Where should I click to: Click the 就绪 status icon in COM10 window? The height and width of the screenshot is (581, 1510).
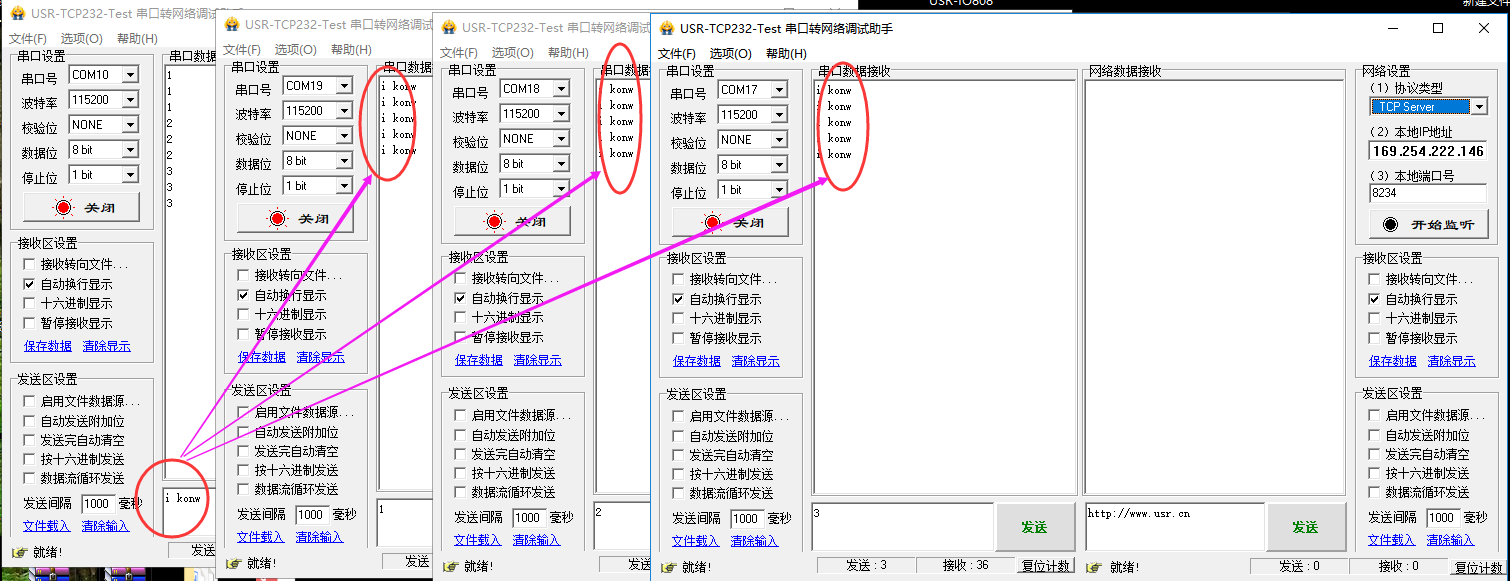coord(17,551)
